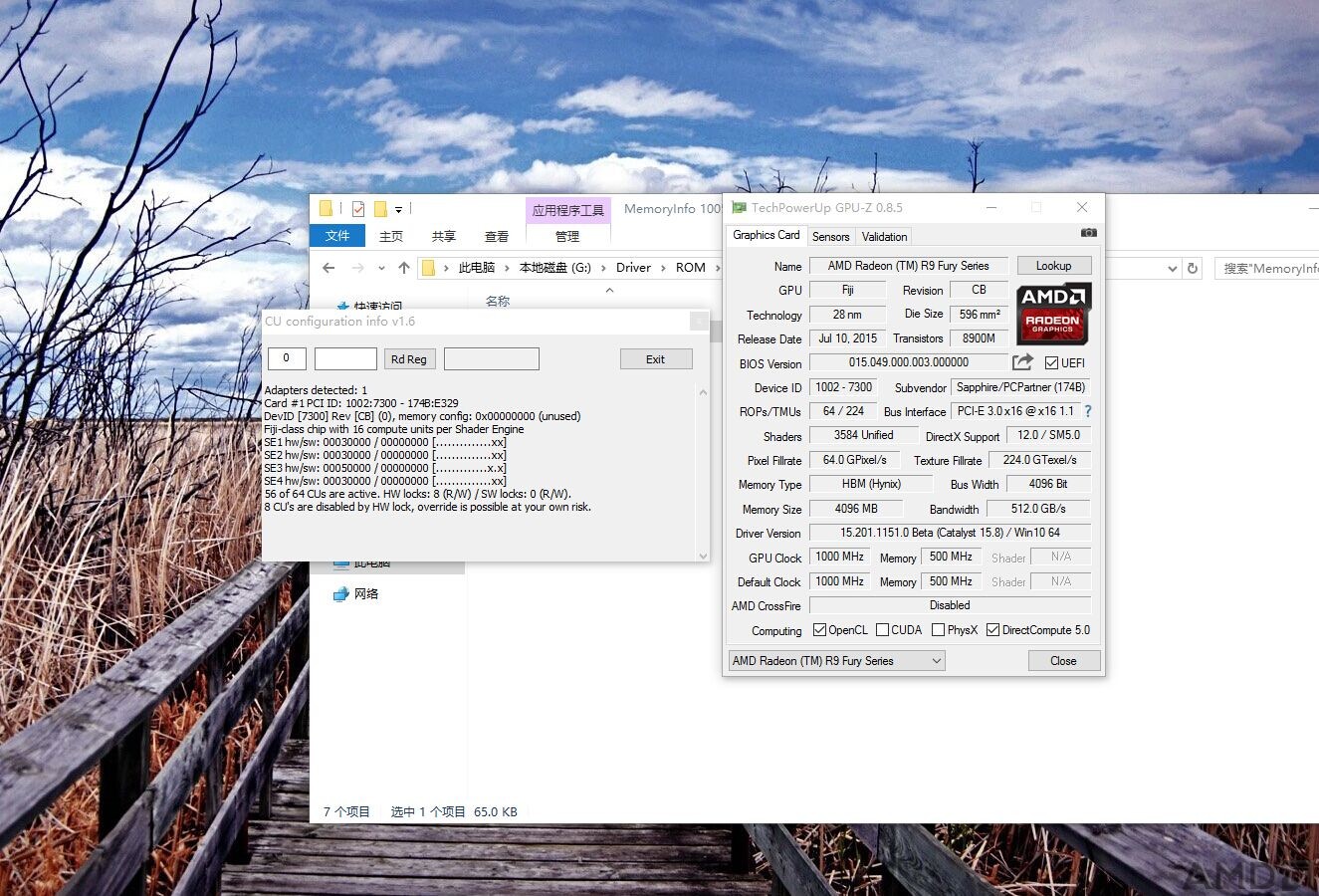Click the new folder icon in Explorer title bar
1319x896 pixels.
380,209
